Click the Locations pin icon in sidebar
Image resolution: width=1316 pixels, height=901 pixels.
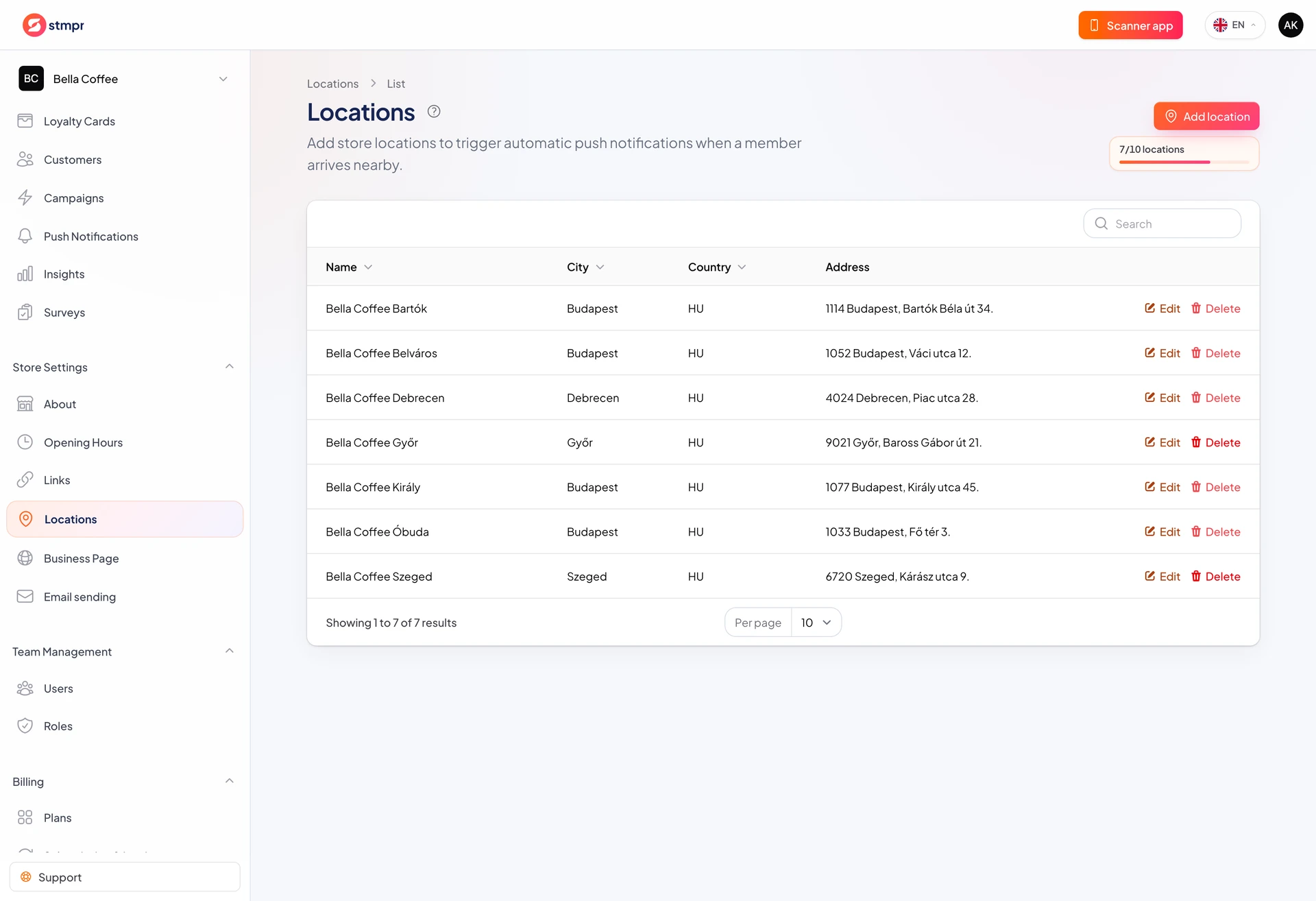click(x=26, y=519)
